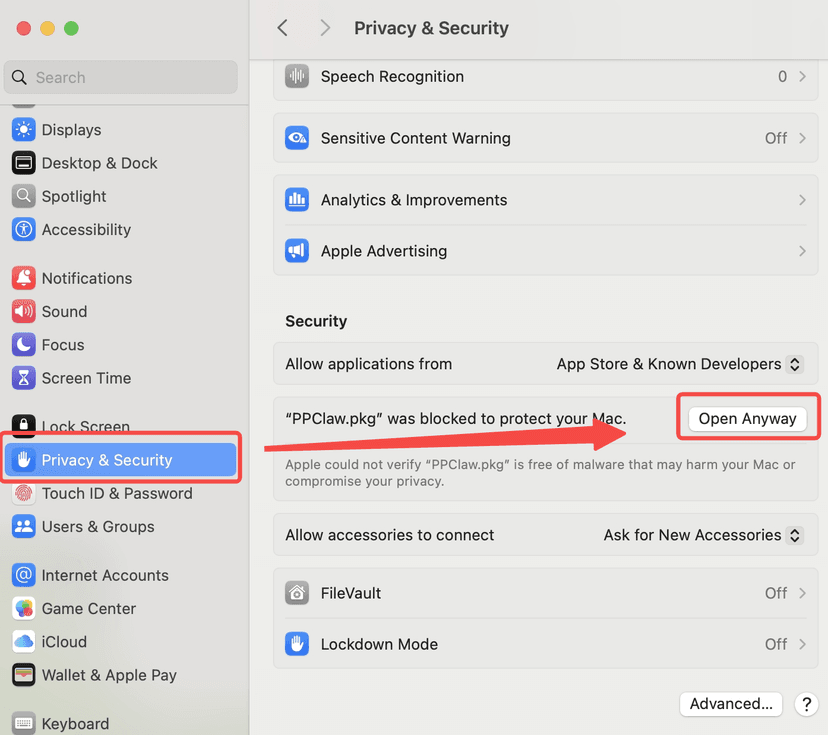The height and width of the screenshot is (735, 828).
Task: Open the Advanced settings
Action: (x=731, y=704)
